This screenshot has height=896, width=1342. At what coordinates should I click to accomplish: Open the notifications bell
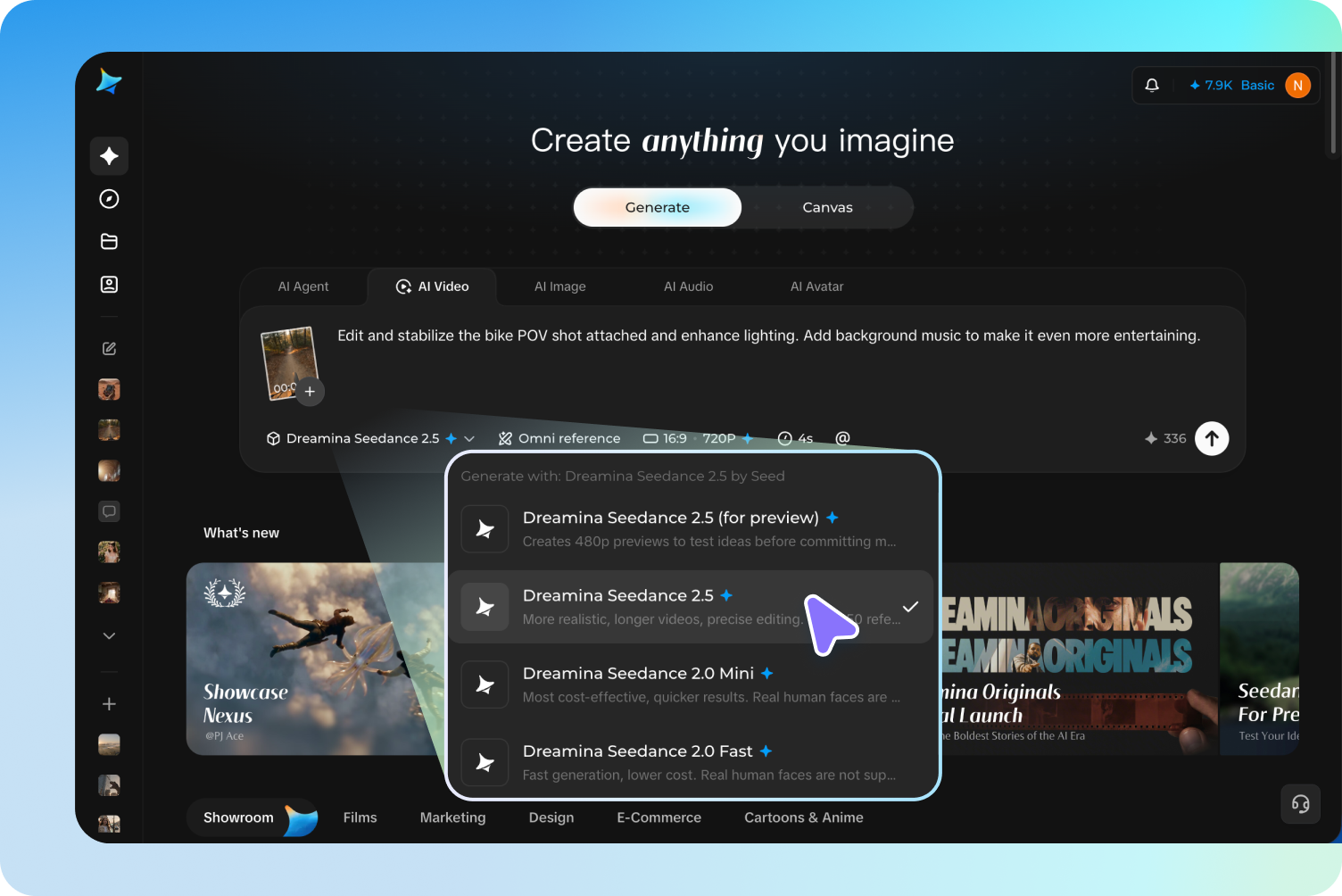coord(1152,86)
